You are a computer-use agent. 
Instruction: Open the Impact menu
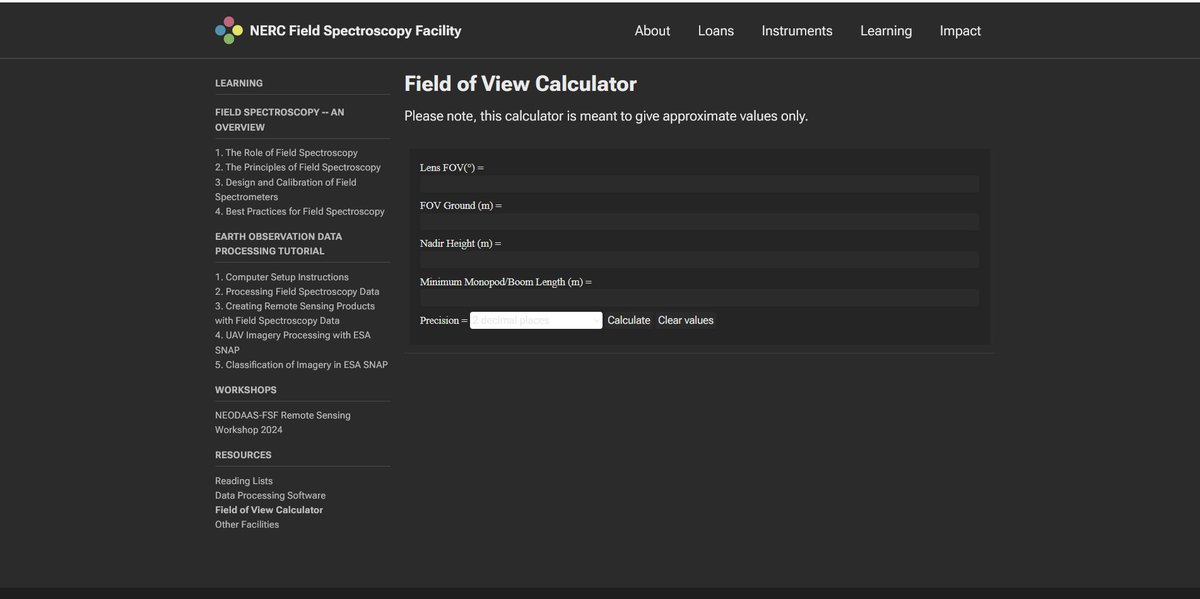pyautogui.click(x=960, y=31)
